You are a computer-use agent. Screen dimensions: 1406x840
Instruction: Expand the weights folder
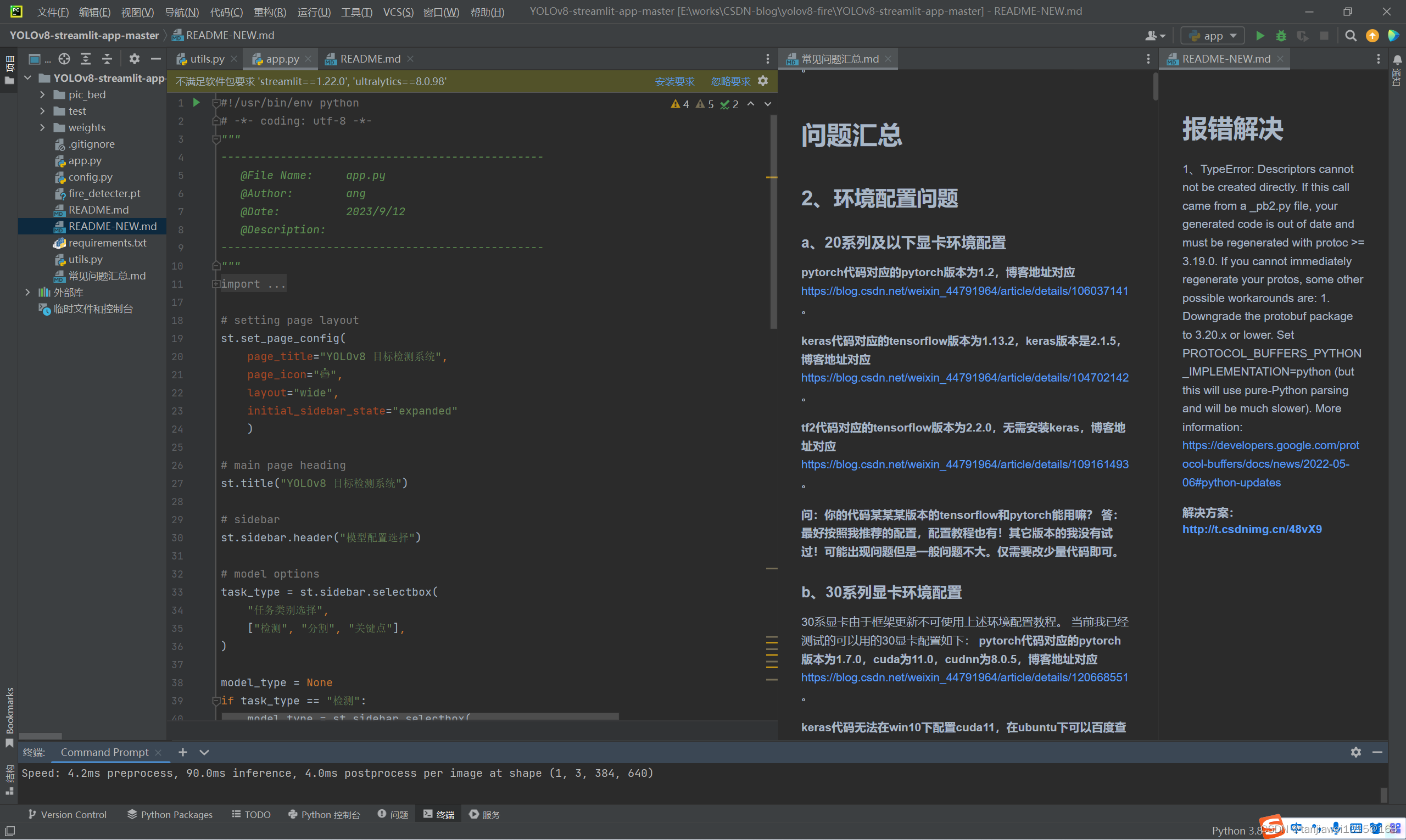[x=42, y=127]
